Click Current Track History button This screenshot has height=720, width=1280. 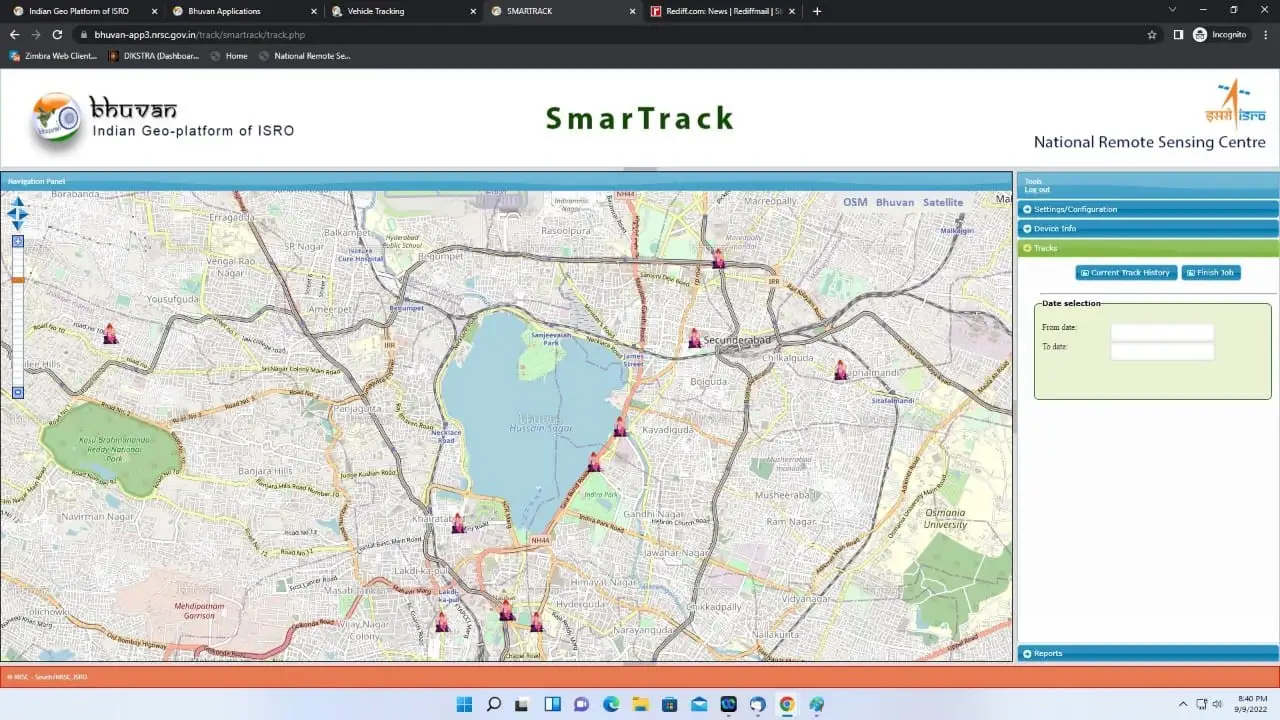pyautogui.click(x=1126, y=273)
